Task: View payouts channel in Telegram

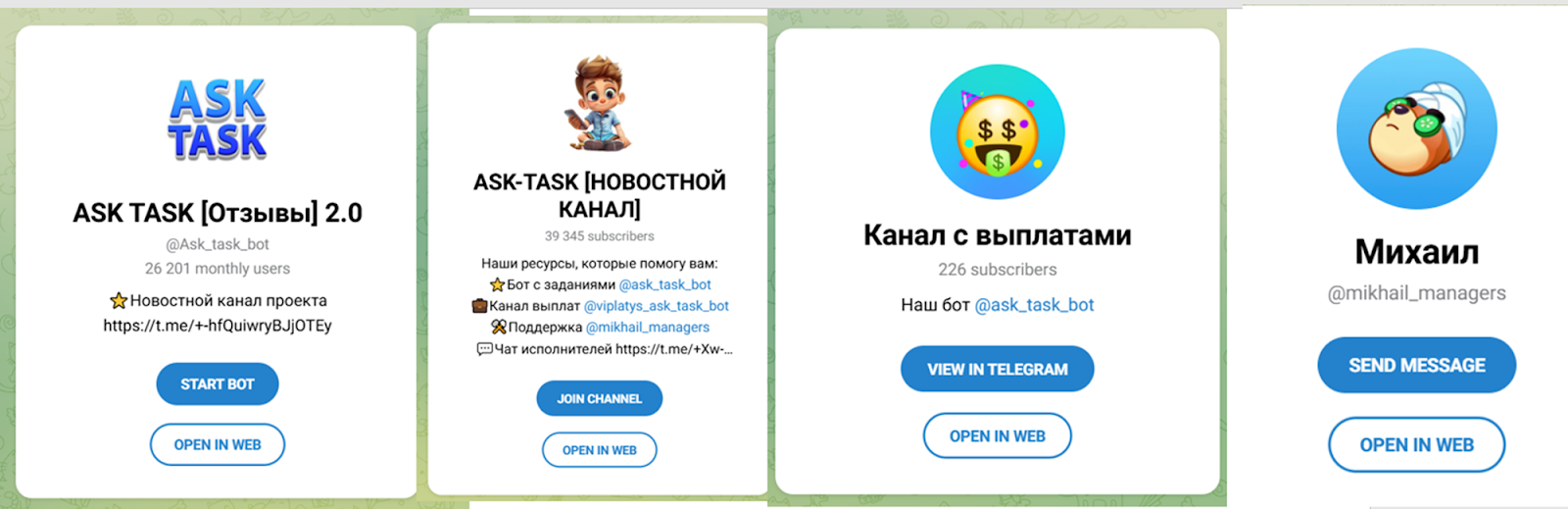Action: 998,369
